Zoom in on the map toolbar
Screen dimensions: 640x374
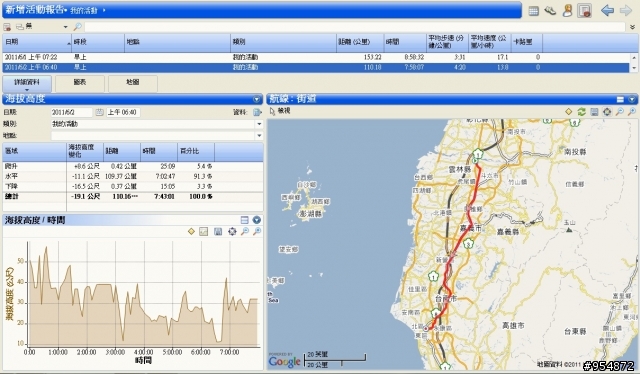click(632, 111)
